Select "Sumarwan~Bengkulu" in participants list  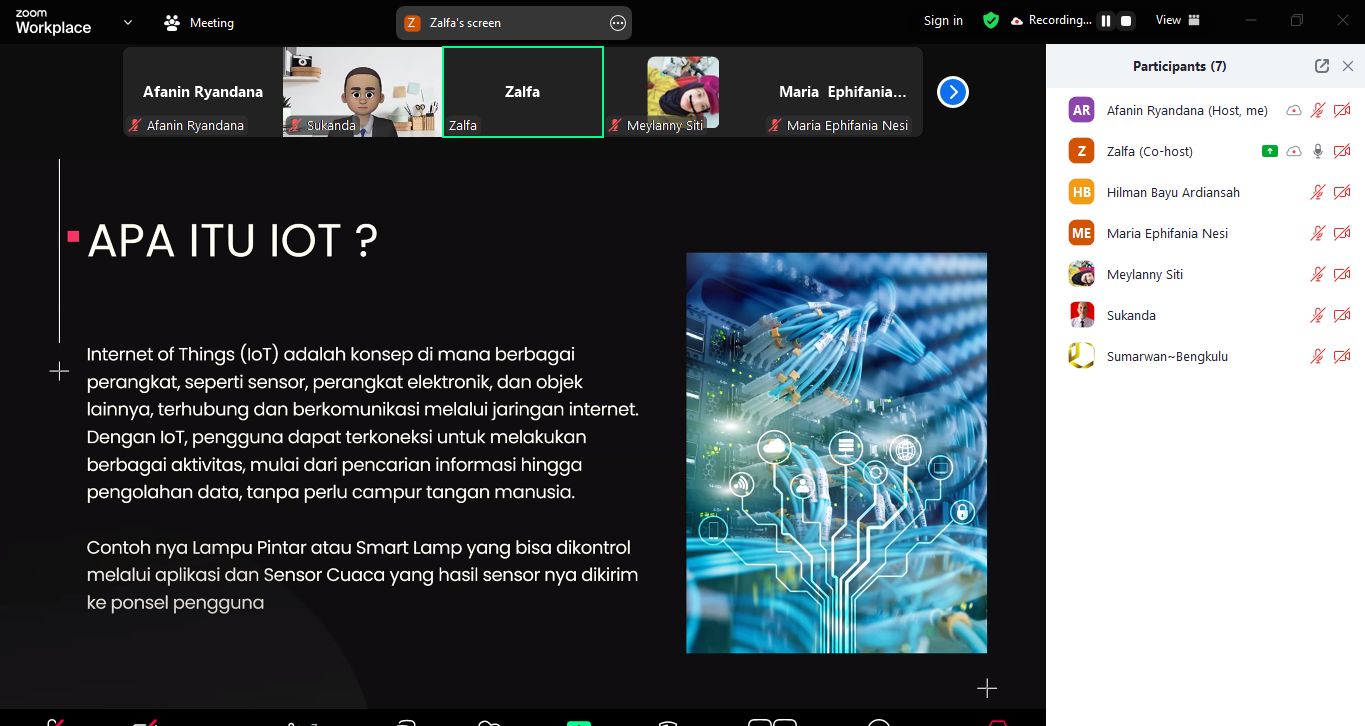pyautogui.click(x=1167, y=356)
